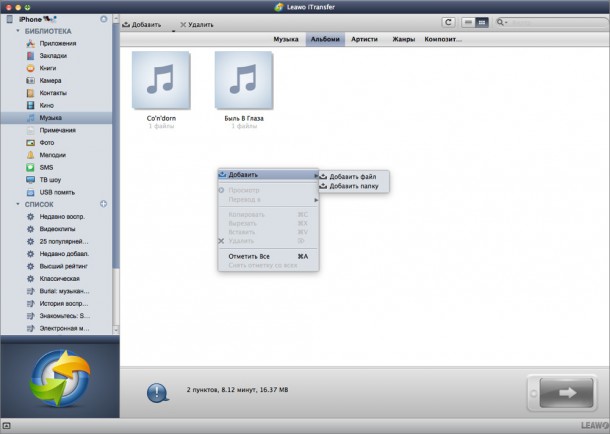Select the Co'n'dorn album thumbnail

click(x=161, y=80)
